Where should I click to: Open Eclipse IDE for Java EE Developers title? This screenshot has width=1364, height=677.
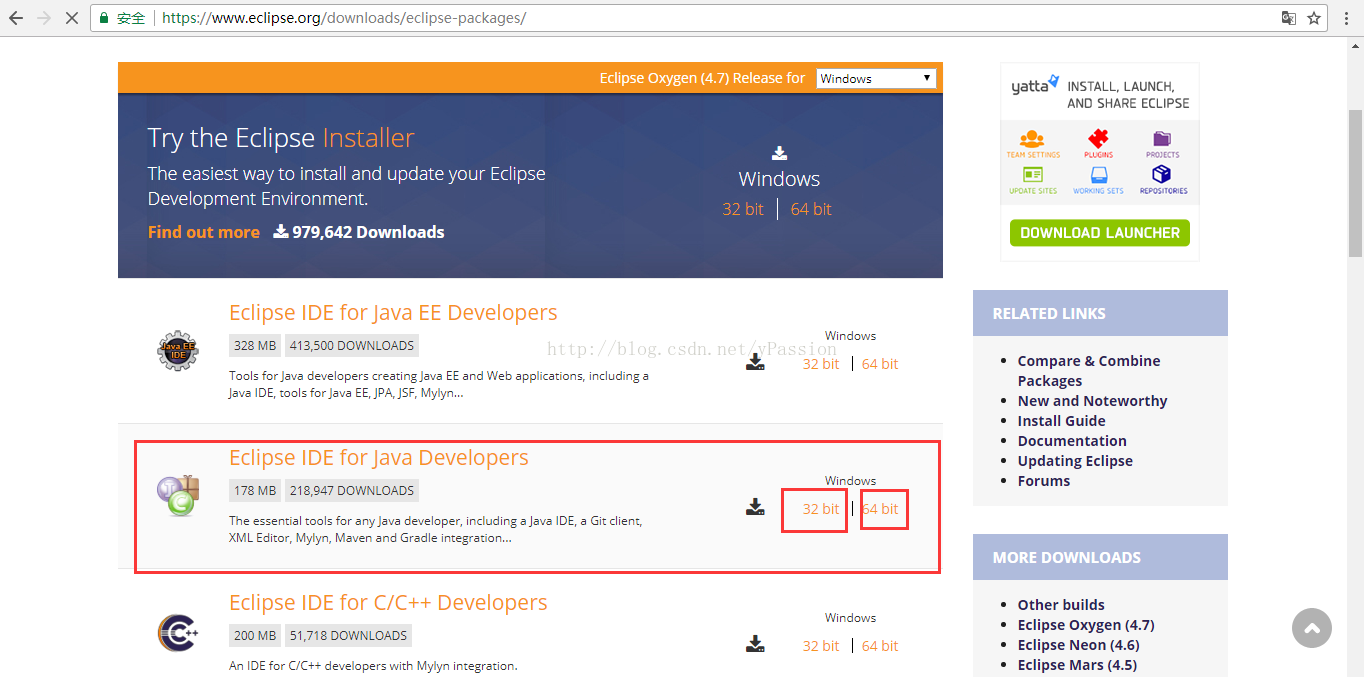[393, 313]
